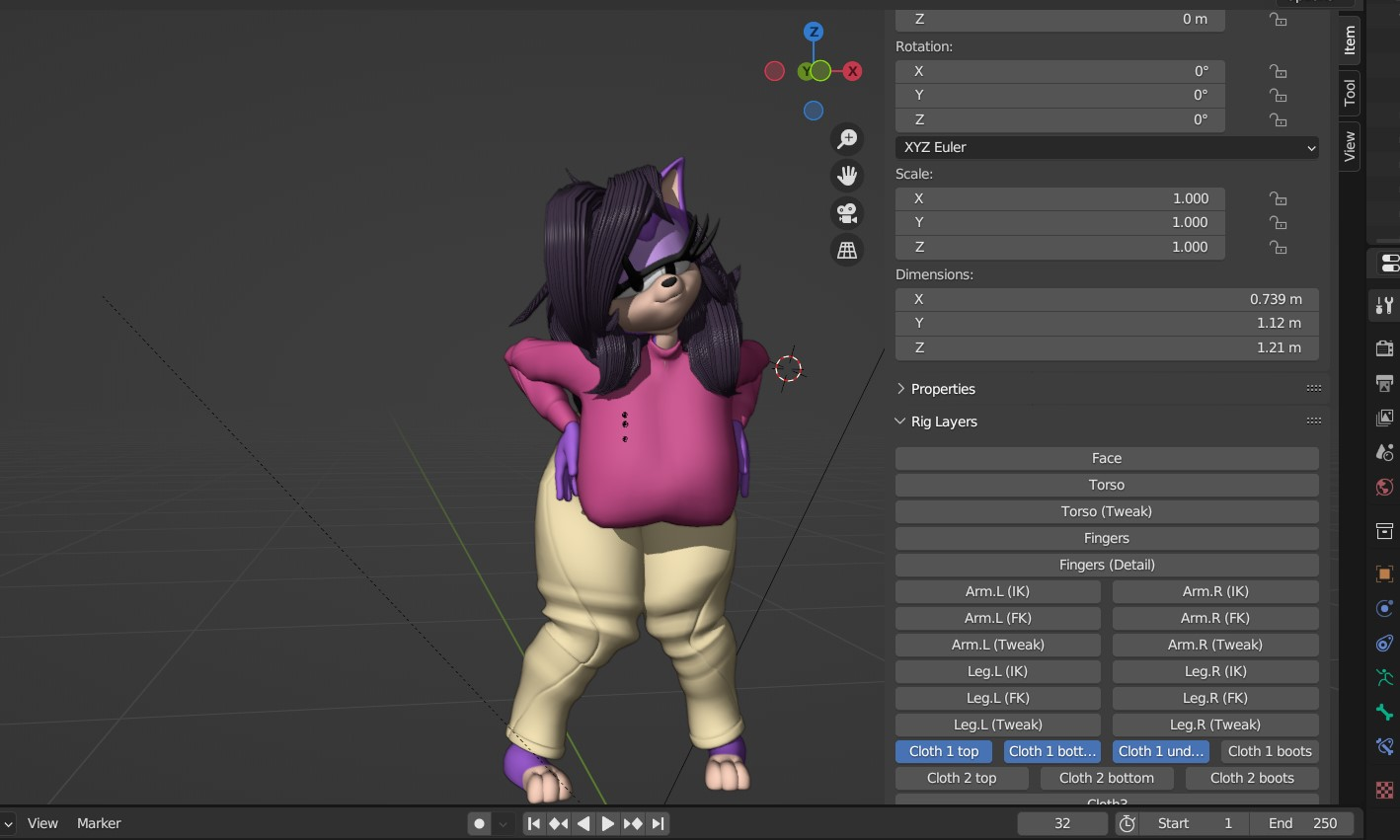Open the Output properties printer icon
This screenshot has height=840, width=1400.
tap(1384, 383)
